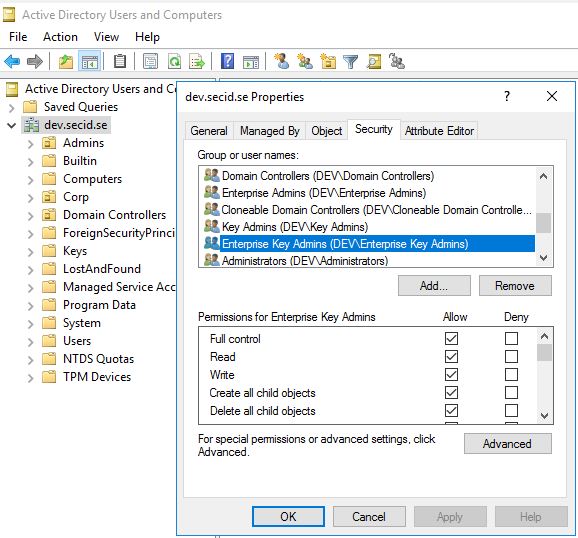This screenshot has height=538, width=578.
Task: Click the Domain Controllers group icon in list
Action: click(212, 175)
